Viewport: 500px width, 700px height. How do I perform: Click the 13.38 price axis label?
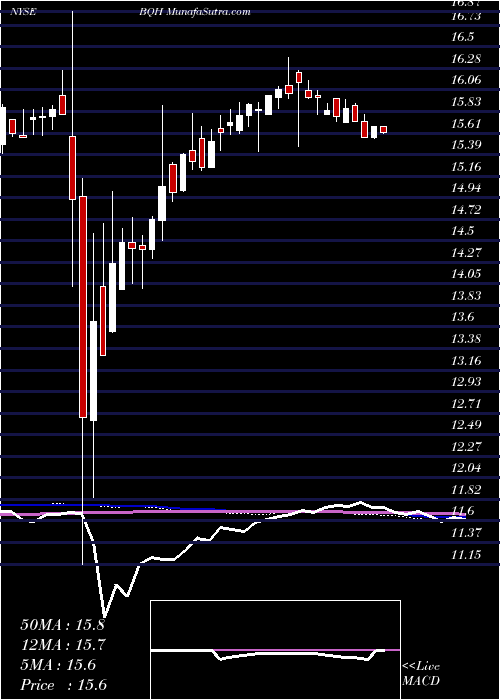(466, 339)
